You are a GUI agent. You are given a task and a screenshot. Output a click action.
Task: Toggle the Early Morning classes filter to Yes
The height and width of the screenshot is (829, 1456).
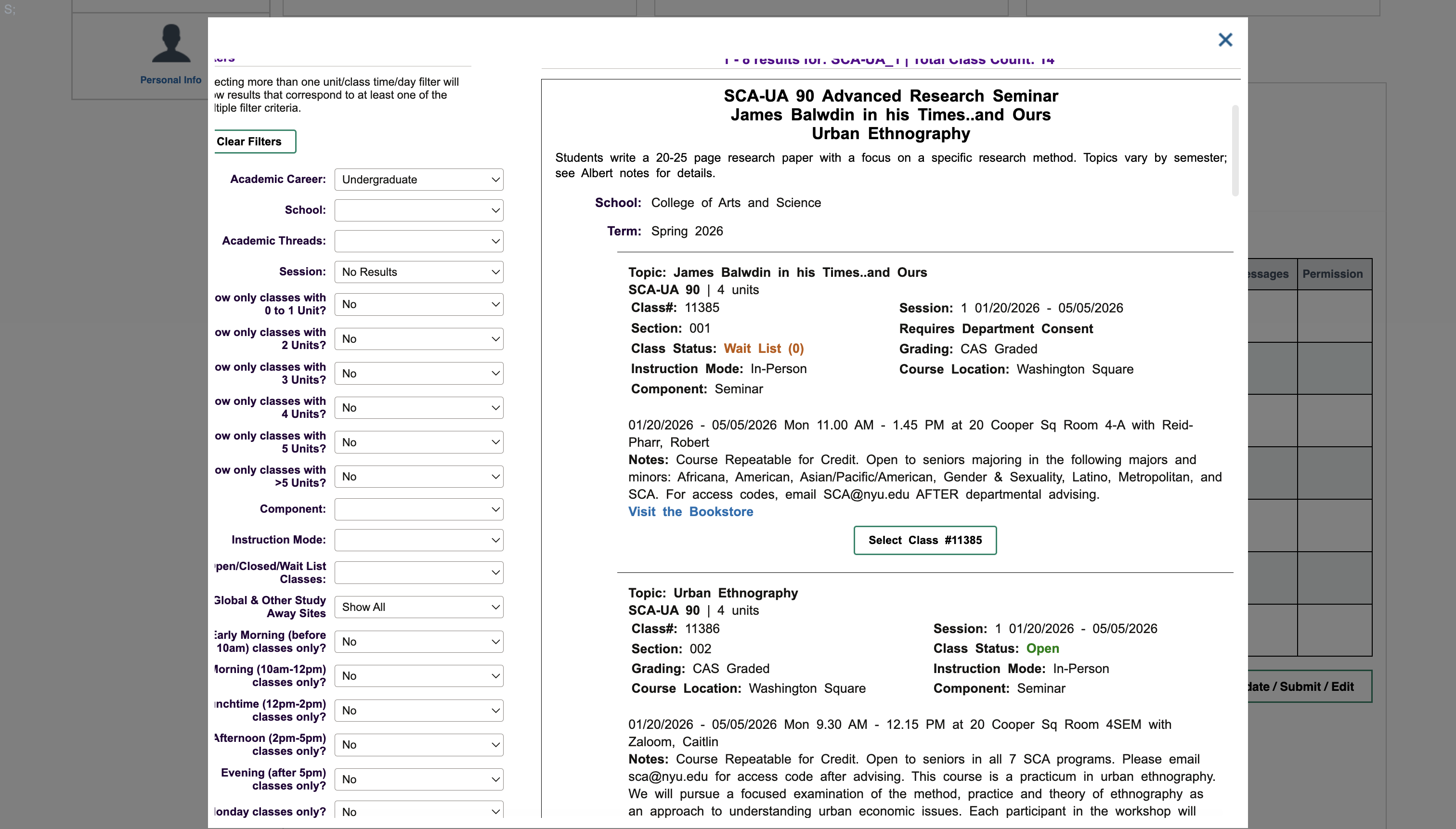click(x=417, y=641)
